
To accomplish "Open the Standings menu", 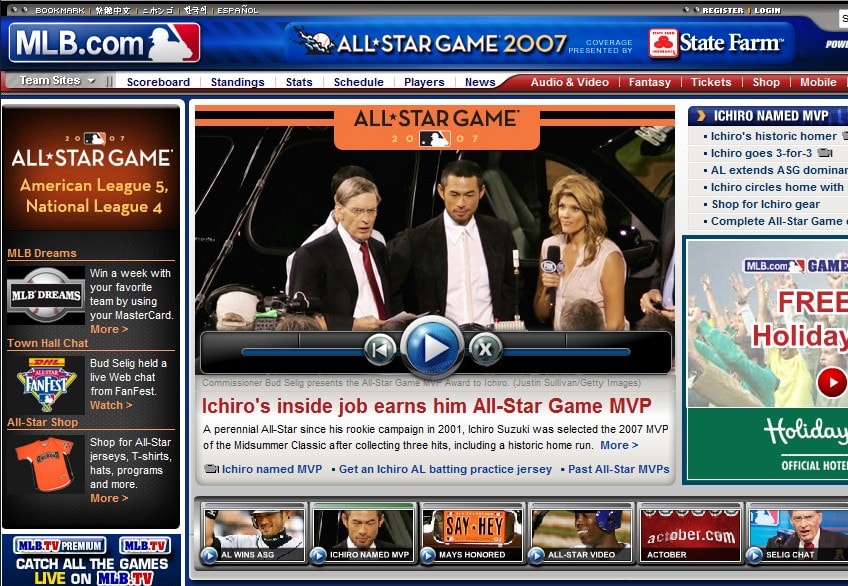I will [237, 82].
